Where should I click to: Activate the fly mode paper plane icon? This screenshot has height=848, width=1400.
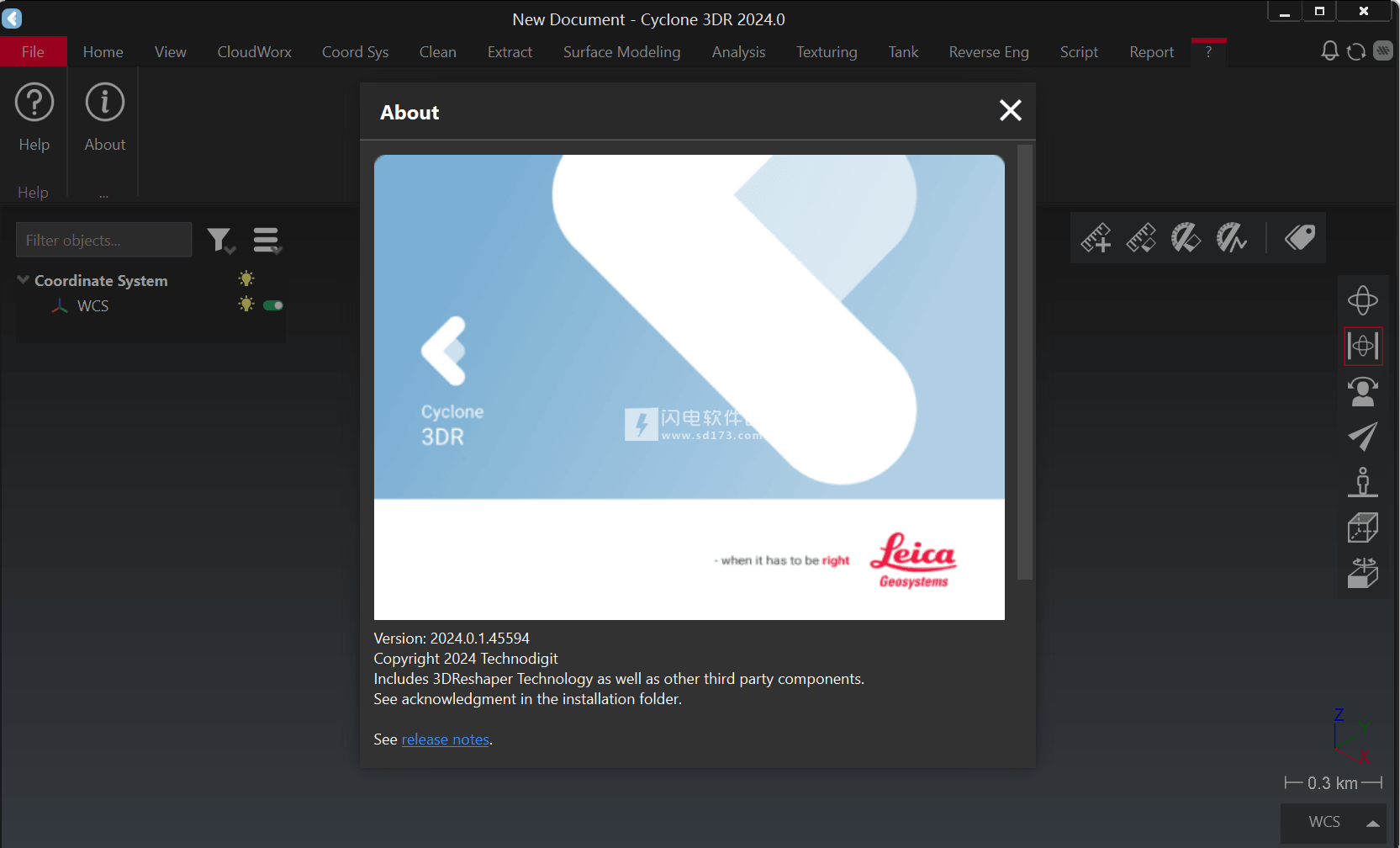click(x=1363, y=437)
